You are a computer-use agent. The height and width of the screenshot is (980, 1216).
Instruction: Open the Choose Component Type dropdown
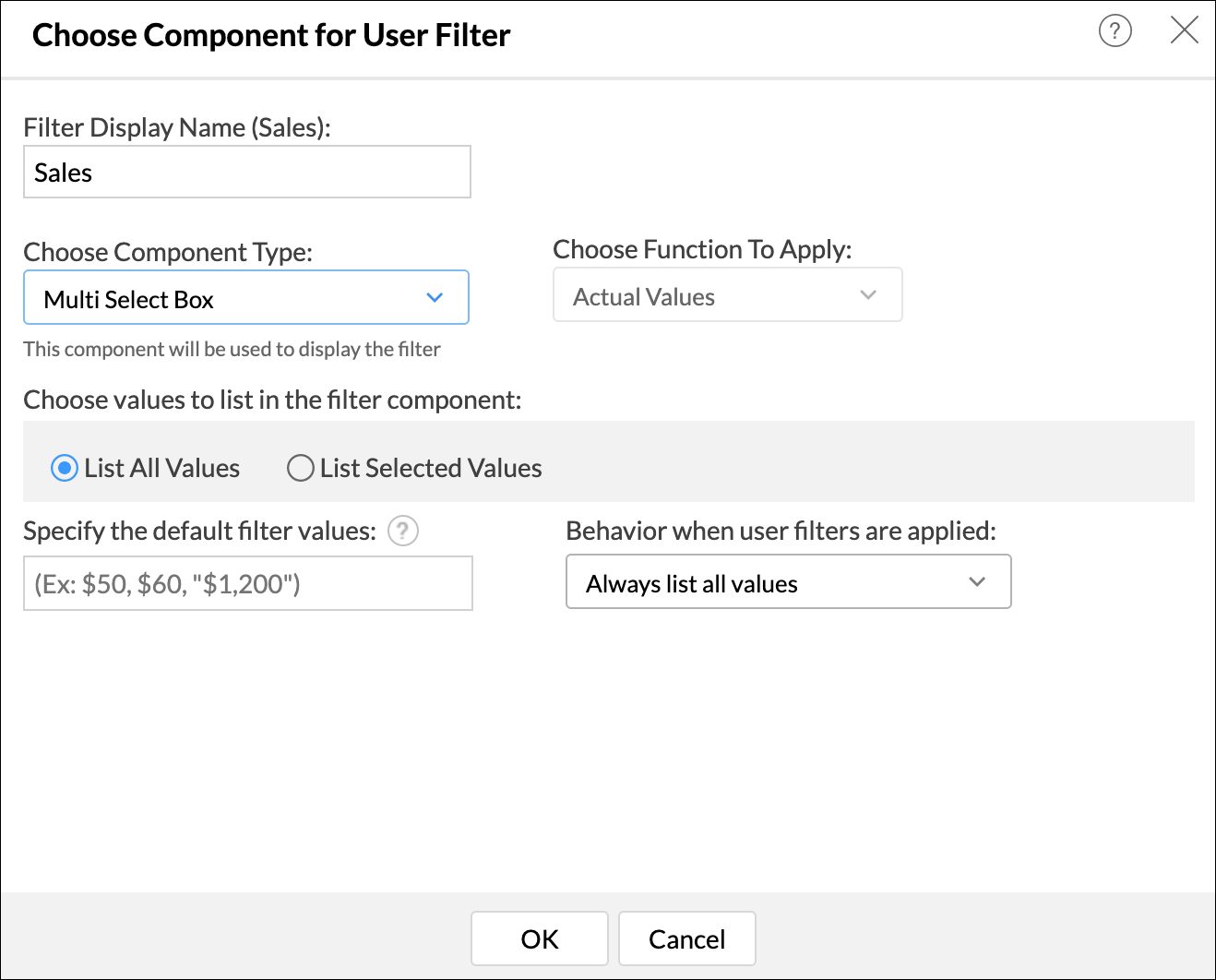click(x=246, y=297)
